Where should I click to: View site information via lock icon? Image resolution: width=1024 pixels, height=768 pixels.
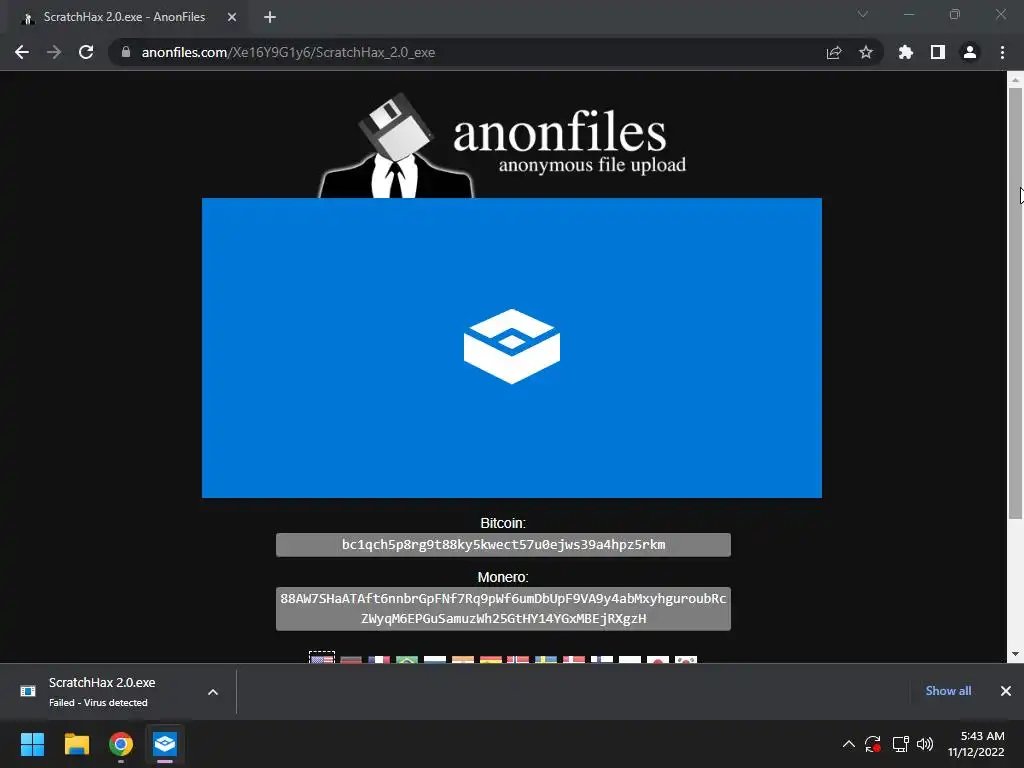pos(125,52)
